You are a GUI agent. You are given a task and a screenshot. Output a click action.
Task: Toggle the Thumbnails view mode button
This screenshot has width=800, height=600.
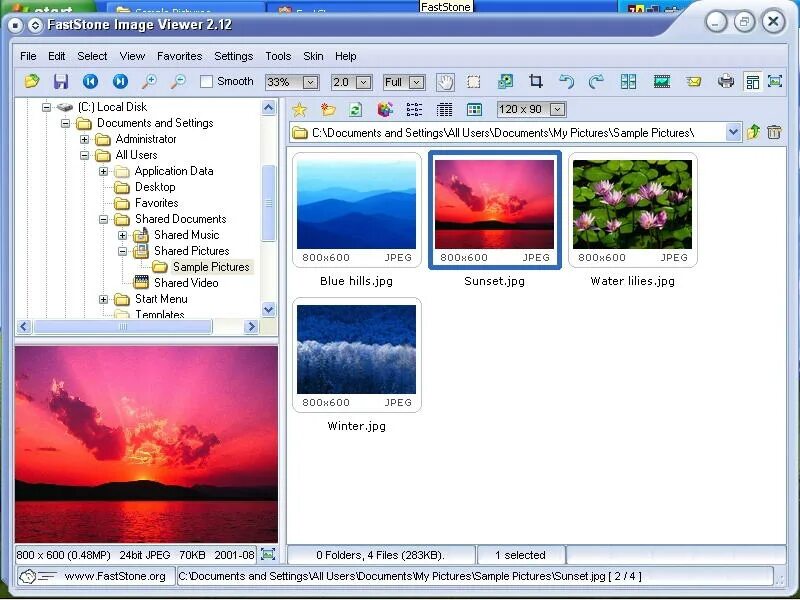474,109
